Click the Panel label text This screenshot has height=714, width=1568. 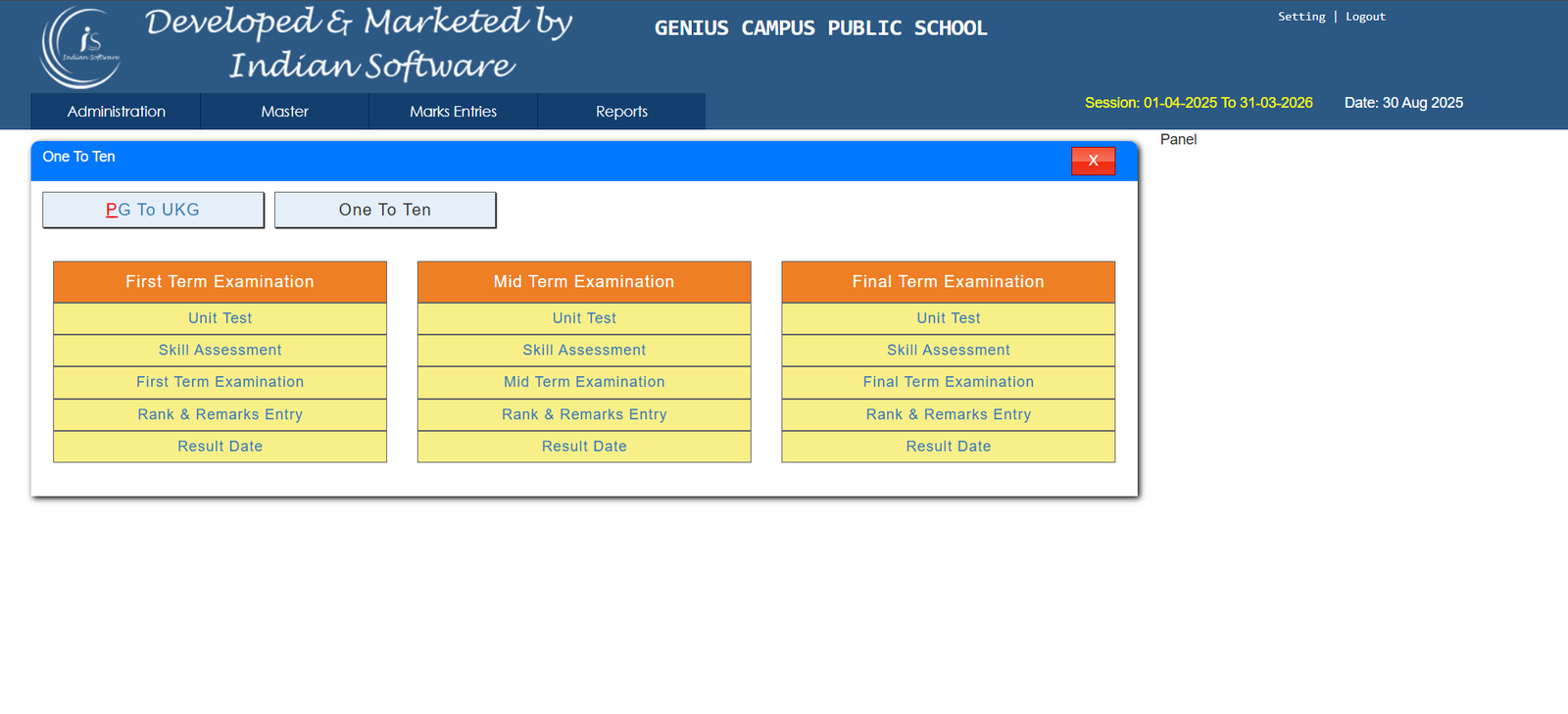pyautogui.click(x=1178, y=139)
